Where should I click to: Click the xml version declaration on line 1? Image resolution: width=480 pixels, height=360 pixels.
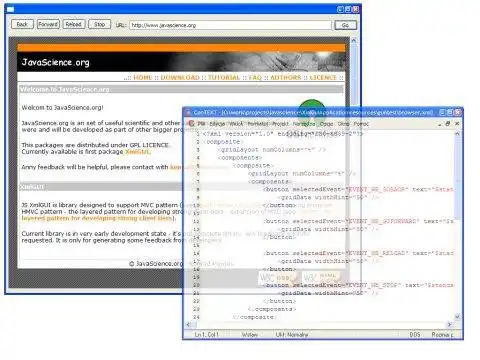click(x=283, y=134)
